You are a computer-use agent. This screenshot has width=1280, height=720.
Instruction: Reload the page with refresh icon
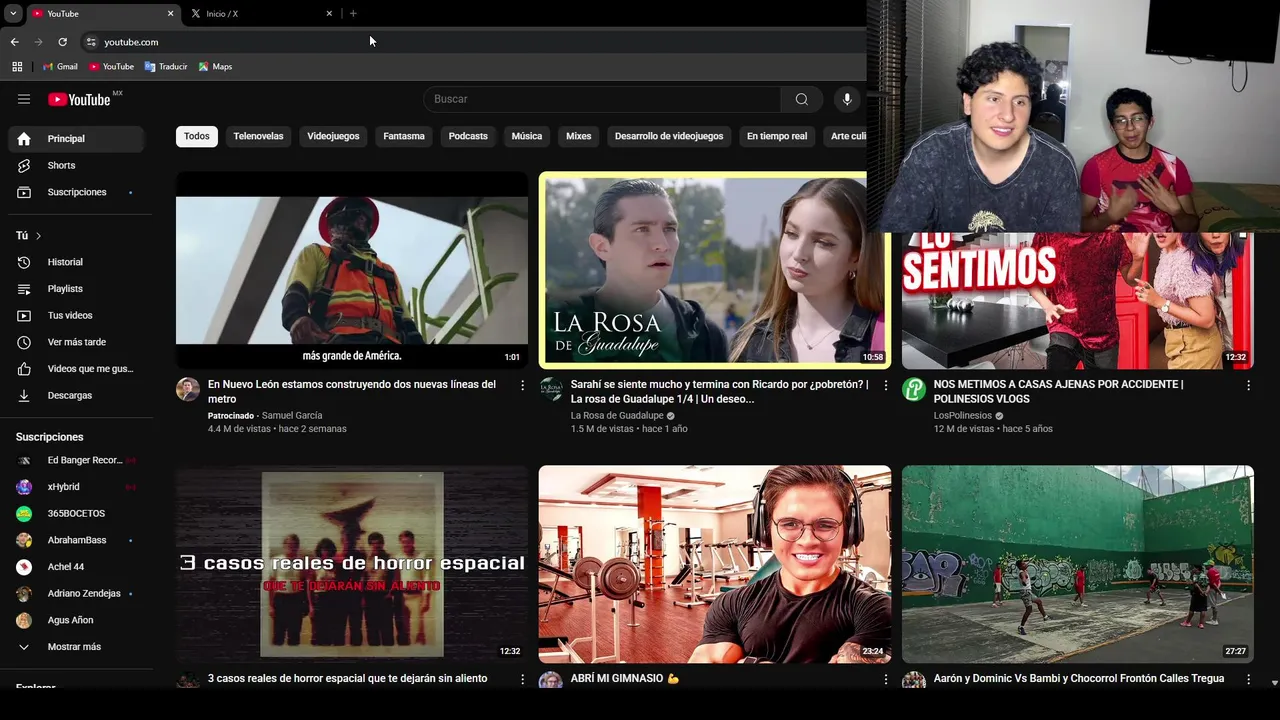pyautogui.click(x=62, y=42)
